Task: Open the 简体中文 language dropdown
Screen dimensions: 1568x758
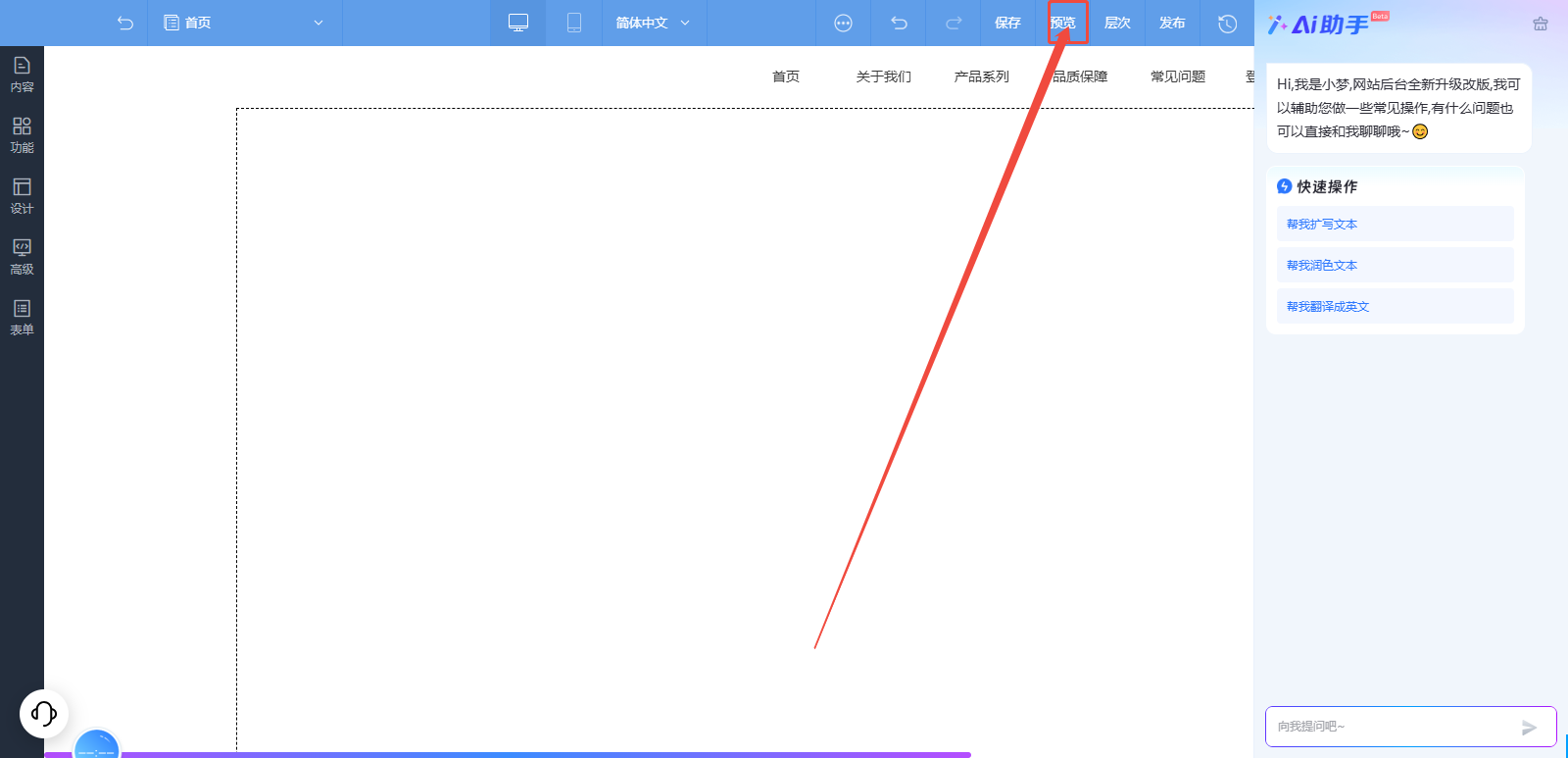Action: [x=654, y=23]
